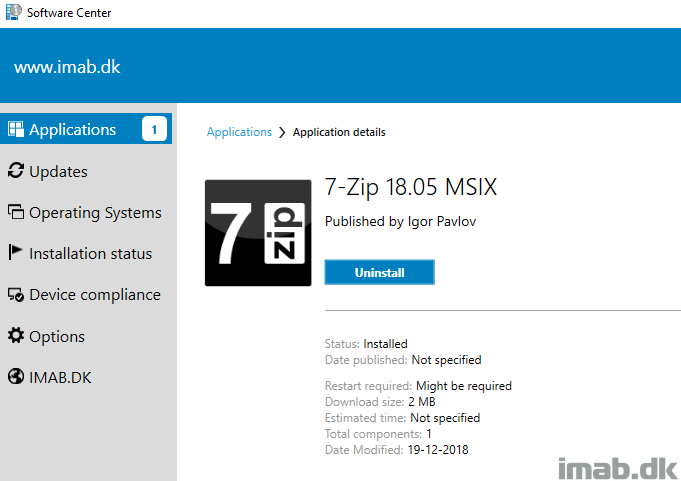Image resolution: width=681 pixels, height=481 pixels.
Task: Click Download size: 2 MB line
Action: (x=380, y=402)
